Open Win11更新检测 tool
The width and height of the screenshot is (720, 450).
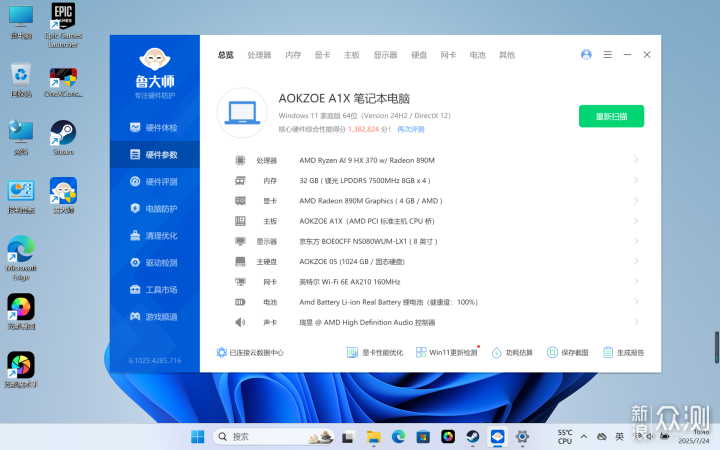pos(447,353)
